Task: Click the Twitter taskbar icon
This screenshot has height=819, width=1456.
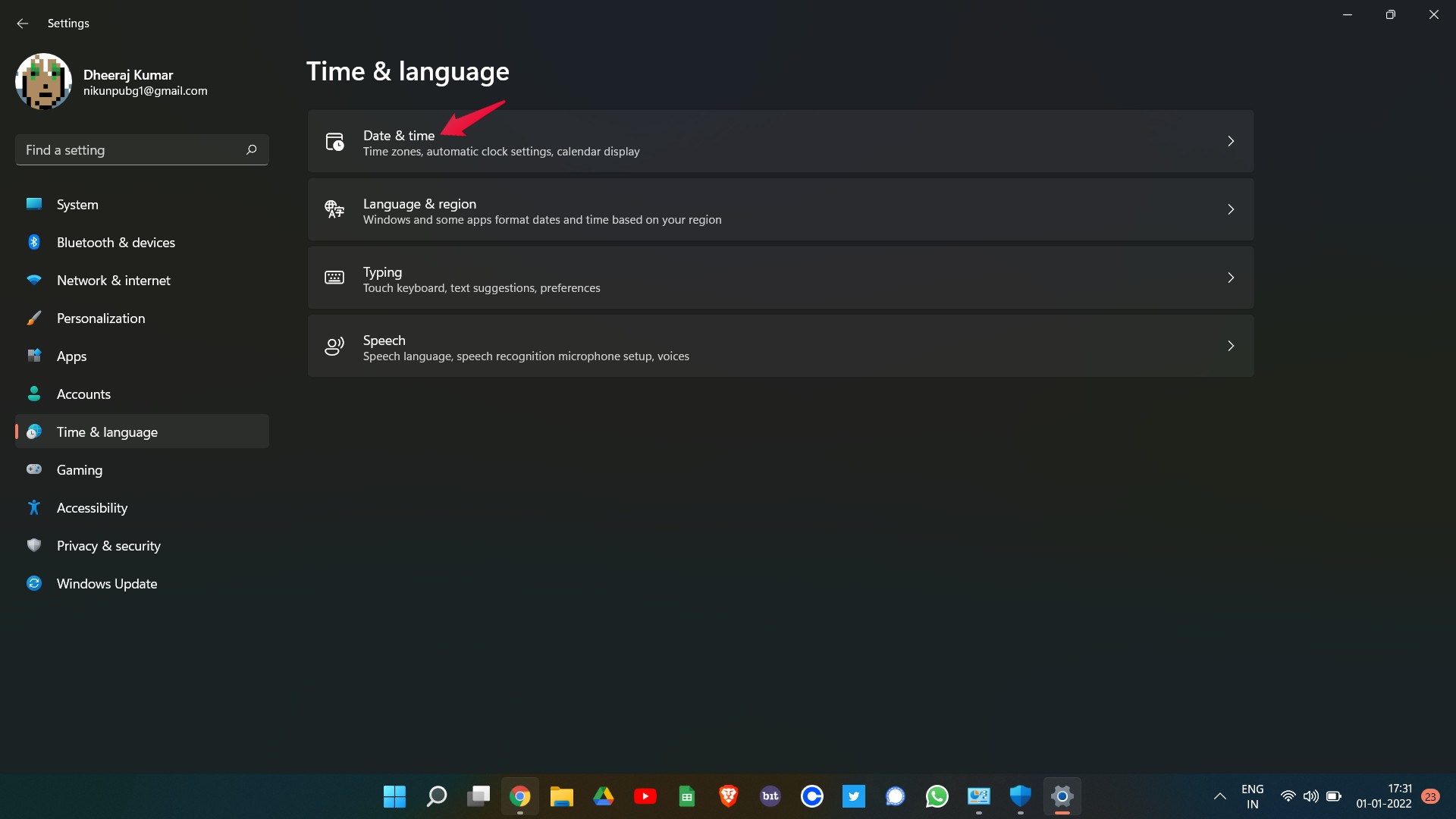Action: 853,796
